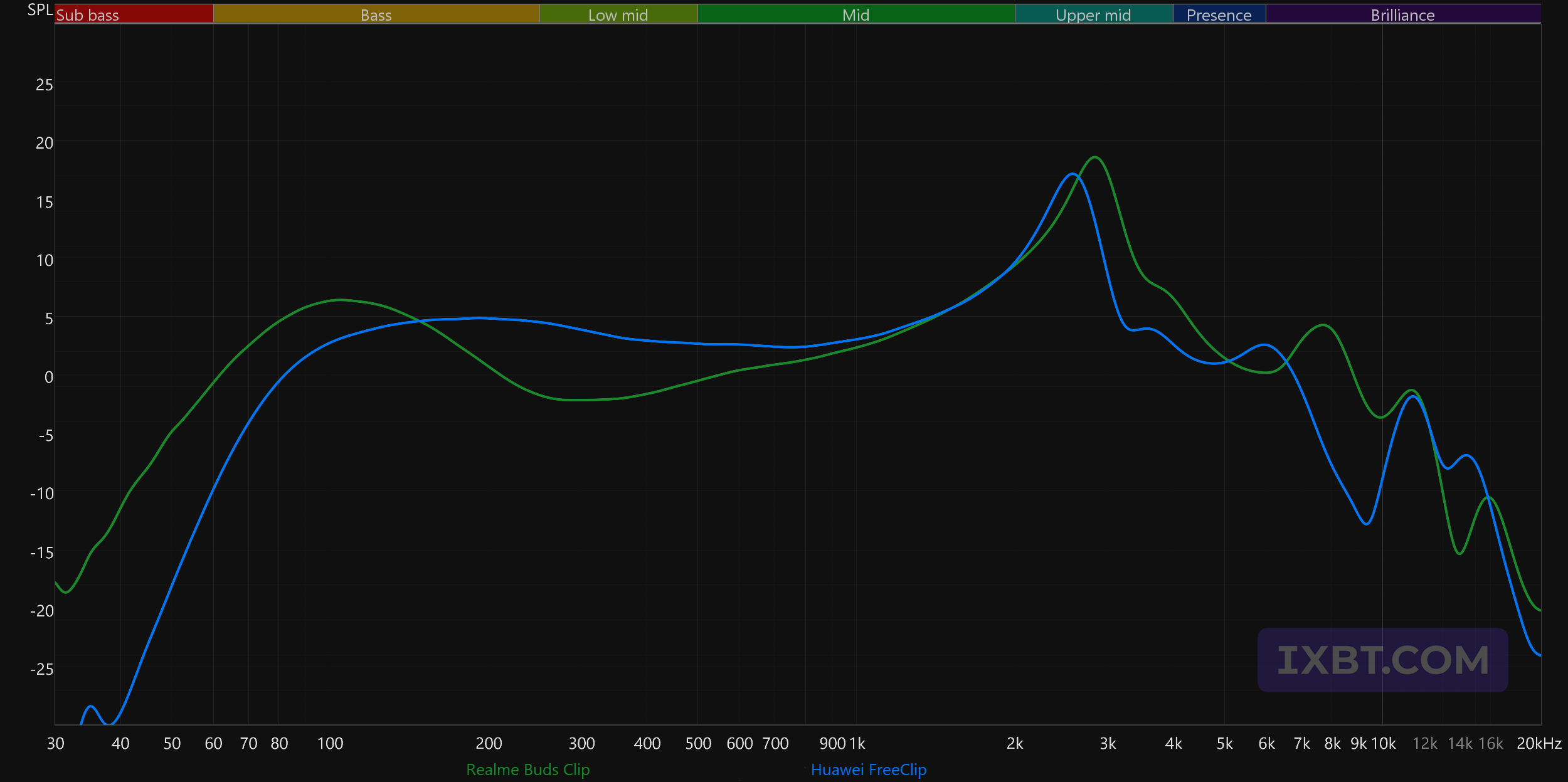This screenshot has height=782, width=1568.
Task: Toggle the Realme Buds Clip legend entry
Action: (x=527, y=769)
